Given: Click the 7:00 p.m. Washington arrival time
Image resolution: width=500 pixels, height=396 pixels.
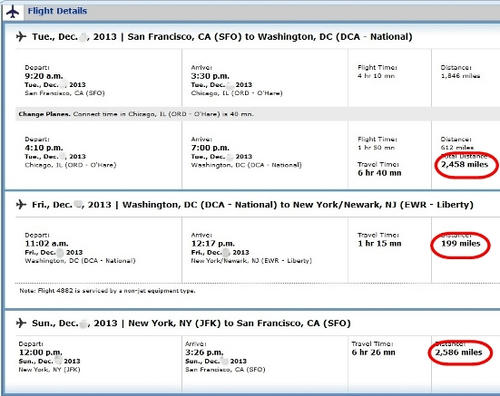Looking at the screenshot, I should (210, 148).
